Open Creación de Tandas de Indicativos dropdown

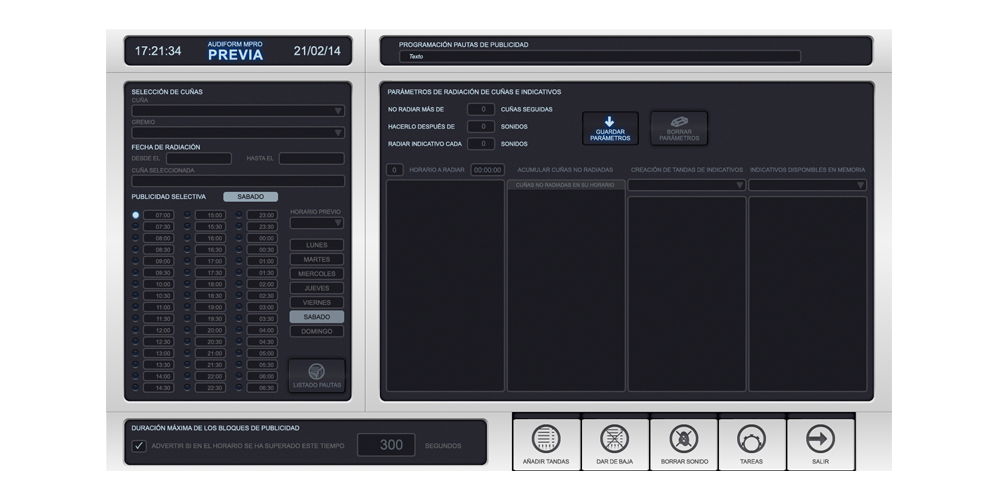[x=687, y=185]
